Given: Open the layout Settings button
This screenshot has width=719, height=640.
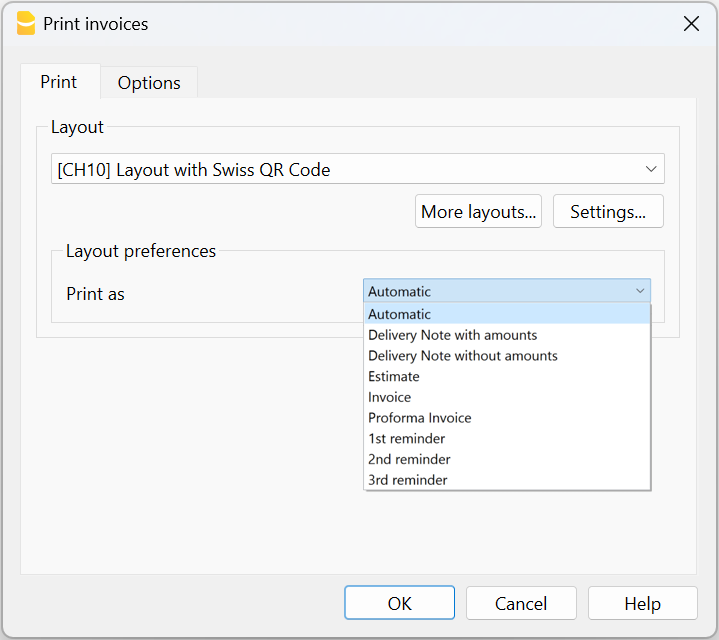Looking at the screenshot, I should (x=608, y=211).
